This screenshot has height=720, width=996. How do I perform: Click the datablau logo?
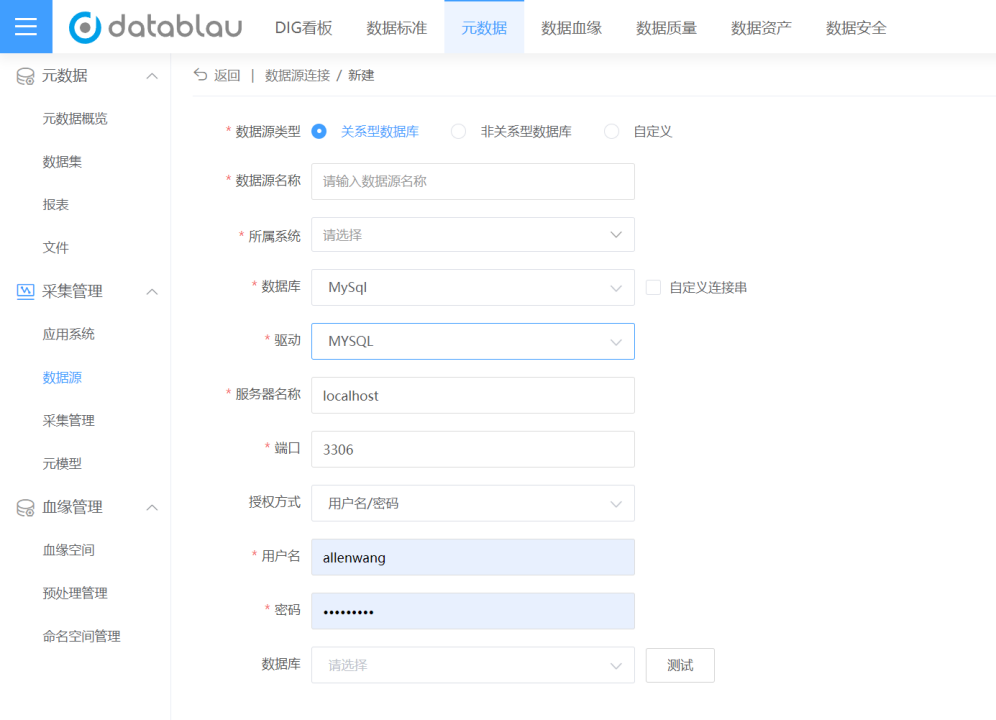[156, 27]
